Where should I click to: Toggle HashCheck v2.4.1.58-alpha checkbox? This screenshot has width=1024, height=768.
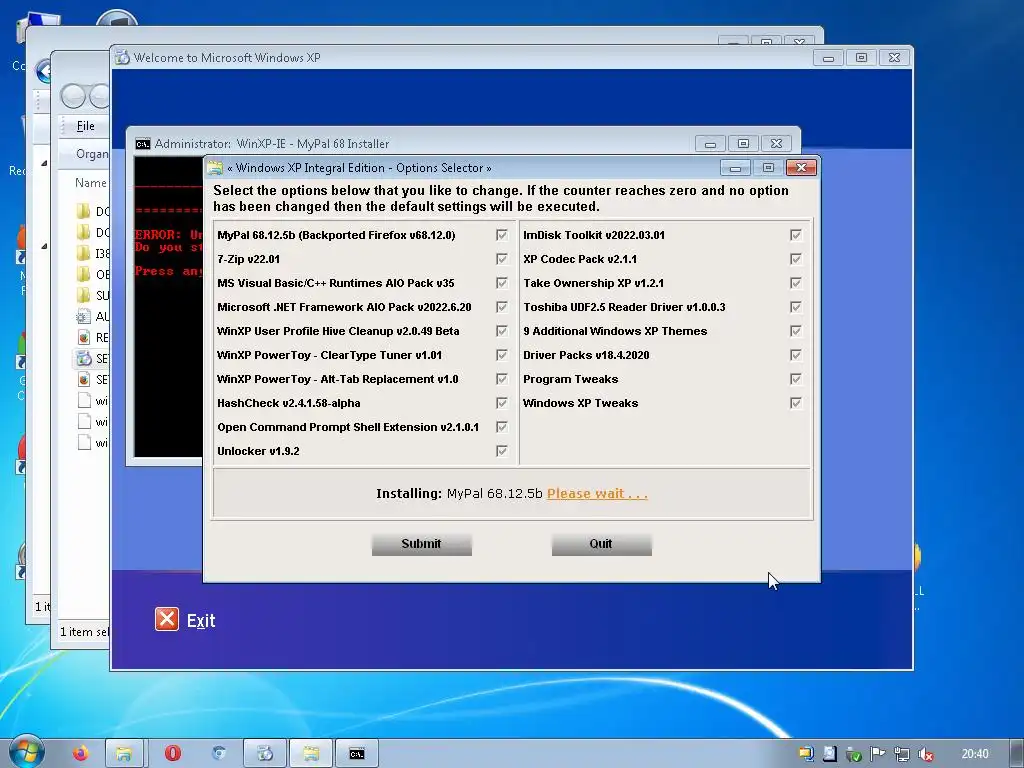[x=502, y=403]
